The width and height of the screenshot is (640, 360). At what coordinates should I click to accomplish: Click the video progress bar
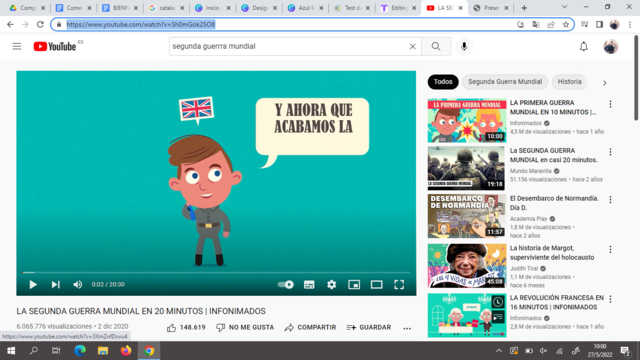[216, 272]
